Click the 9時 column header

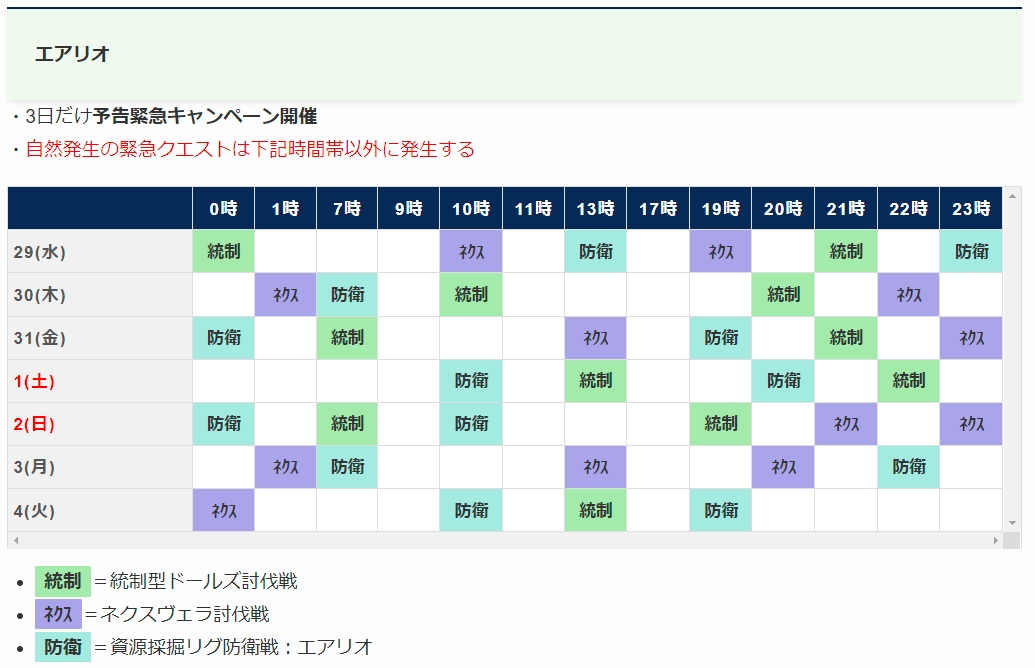[x=409, y=209]
